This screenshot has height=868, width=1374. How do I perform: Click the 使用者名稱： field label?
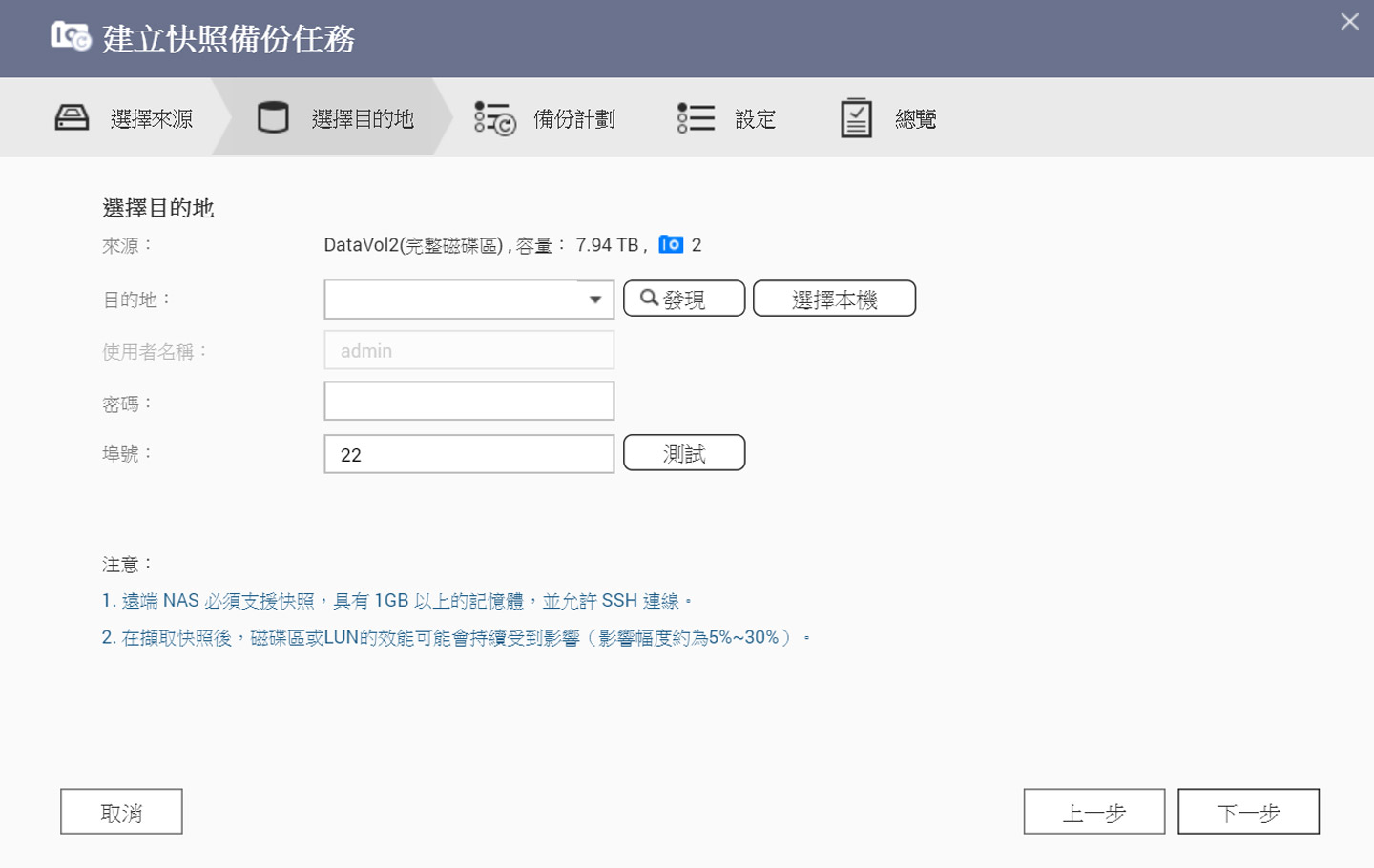(156, 352)
